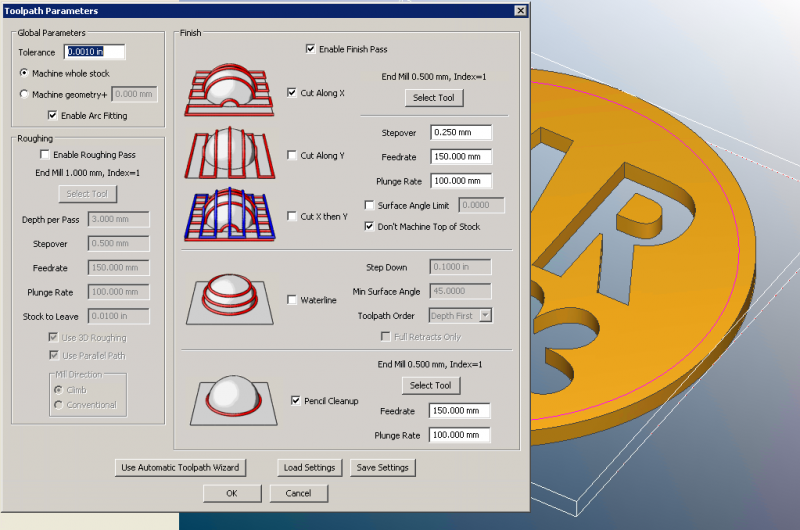The image size is (800, 530).
Task: Click the "Roughing" group label
Action: click(35, 138)
